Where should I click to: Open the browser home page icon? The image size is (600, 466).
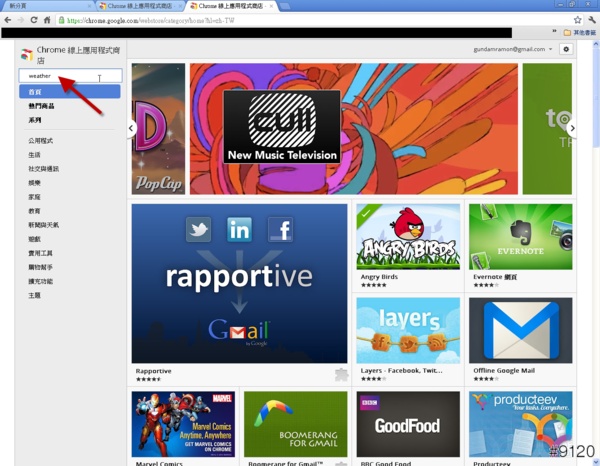click(x=46, y=19)
